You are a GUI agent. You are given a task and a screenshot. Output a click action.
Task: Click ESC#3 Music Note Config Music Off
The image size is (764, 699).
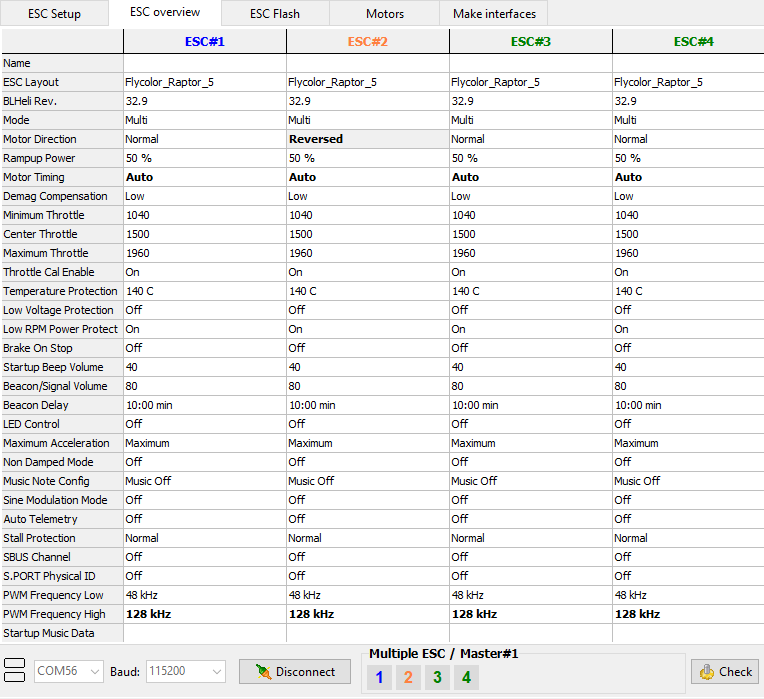tap(531, 481)
